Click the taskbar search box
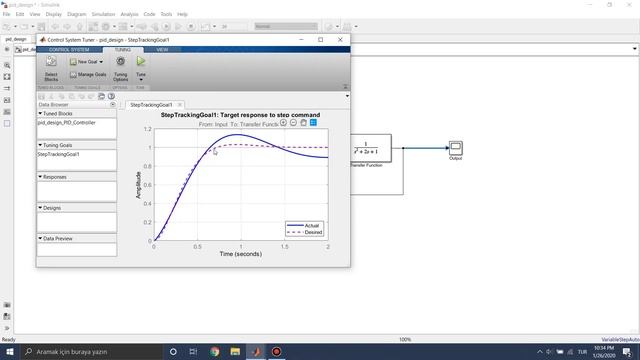640x360 pixels. pos(91,351)
